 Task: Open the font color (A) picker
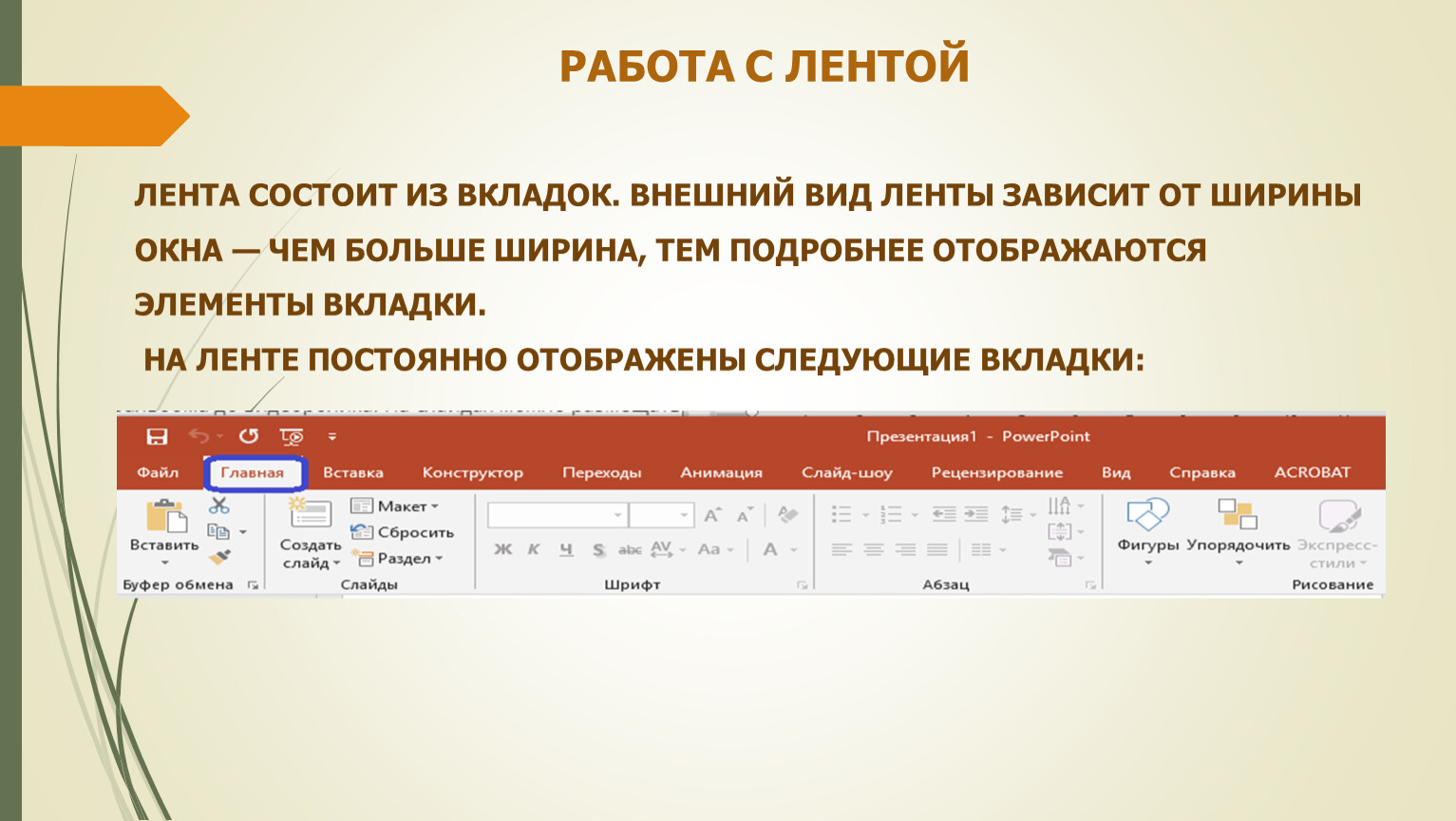tap(770, 549)
